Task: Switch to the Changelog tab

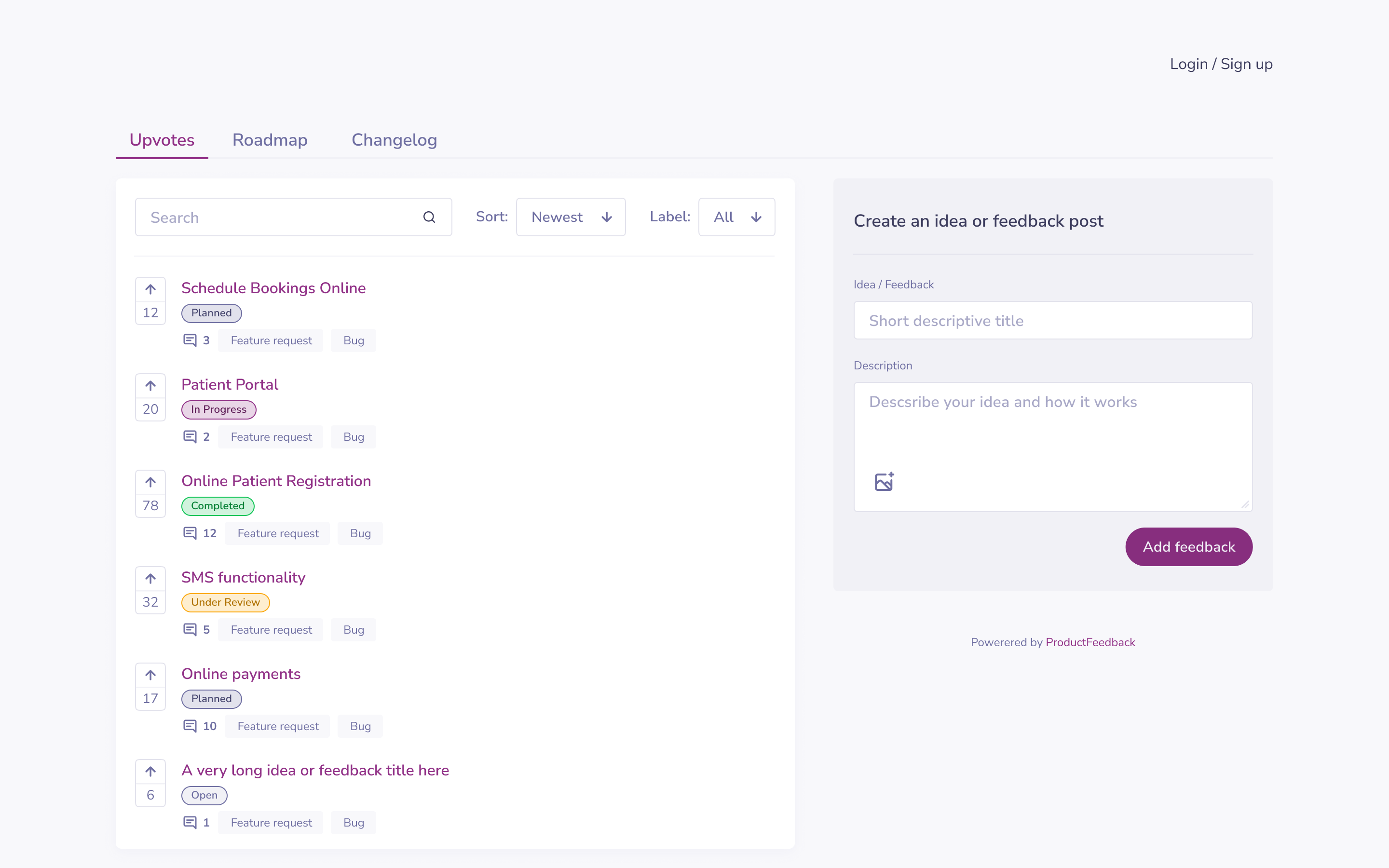Action: coord(395,140)
